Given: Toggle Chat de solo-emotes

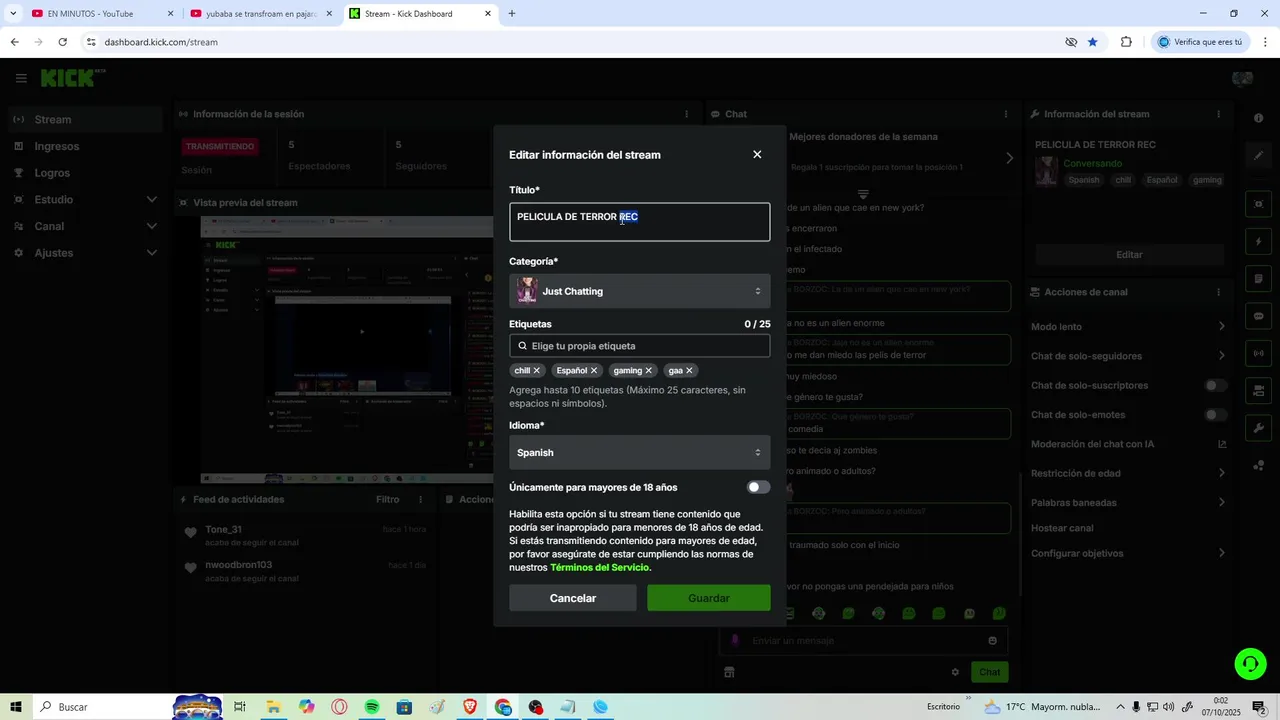Looking at the screenshot, I should [x=1216, y=415].
